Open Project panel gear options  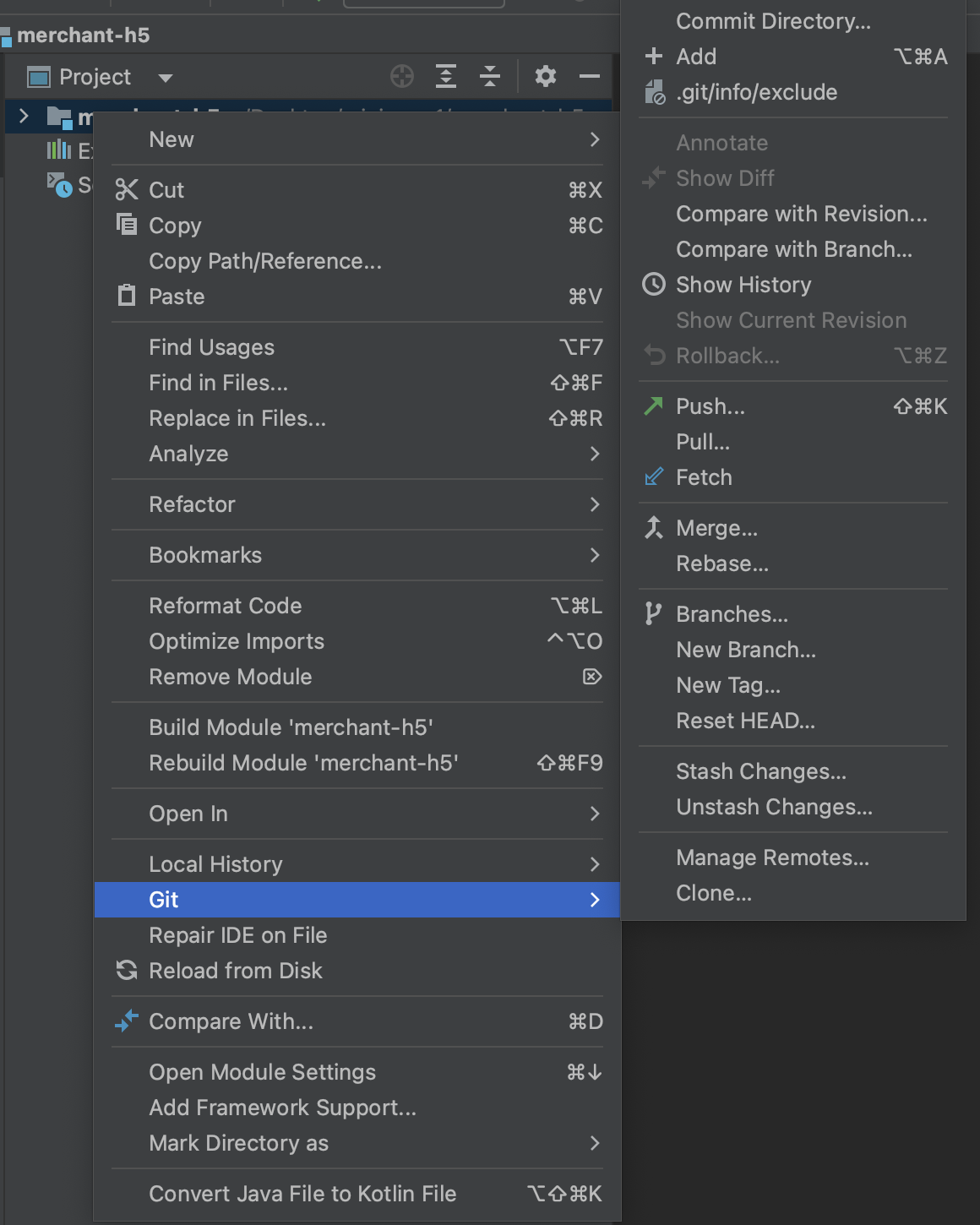(546, 77)
